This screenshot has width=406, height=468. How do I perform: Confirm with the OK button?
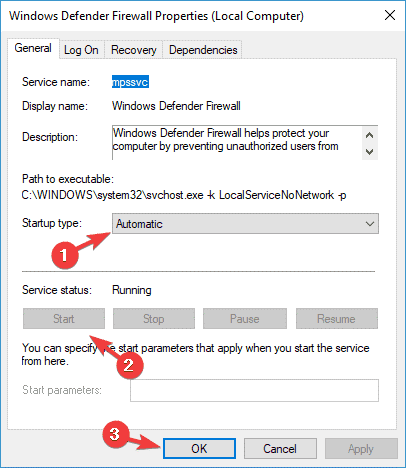tap(199, 449)
